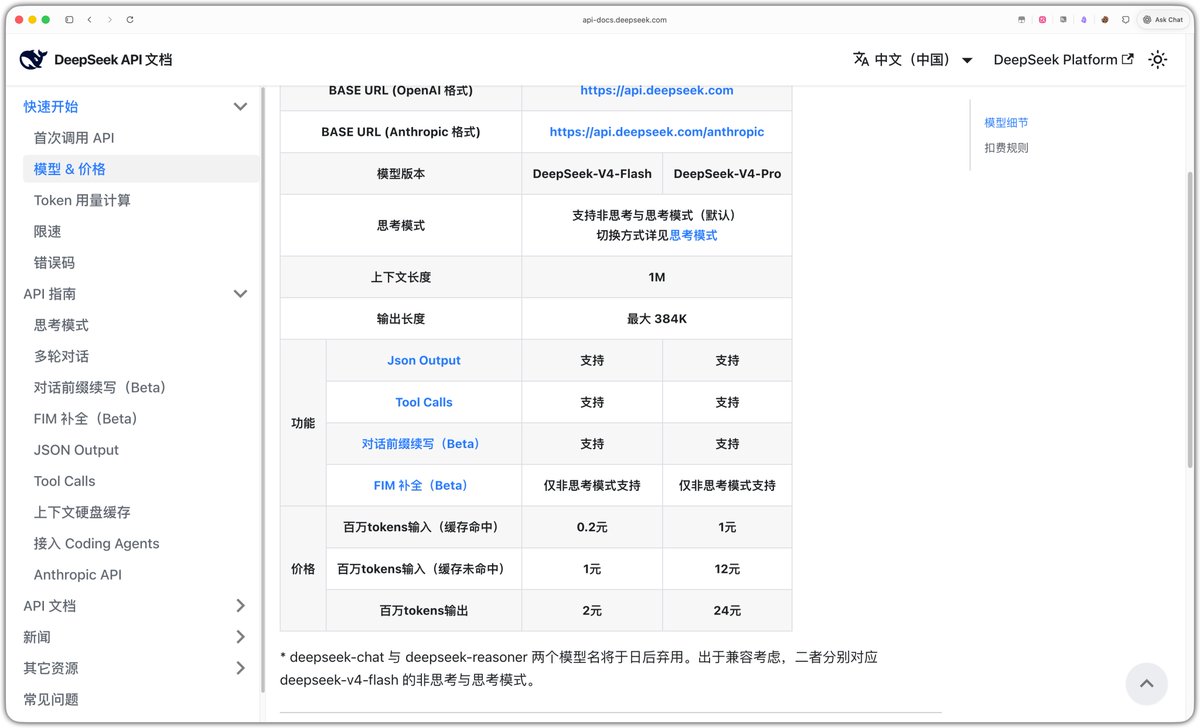Collapse the 快速开始 section chevron
The height and width of the screenshot is (728, 1200).
pos(240,106)
